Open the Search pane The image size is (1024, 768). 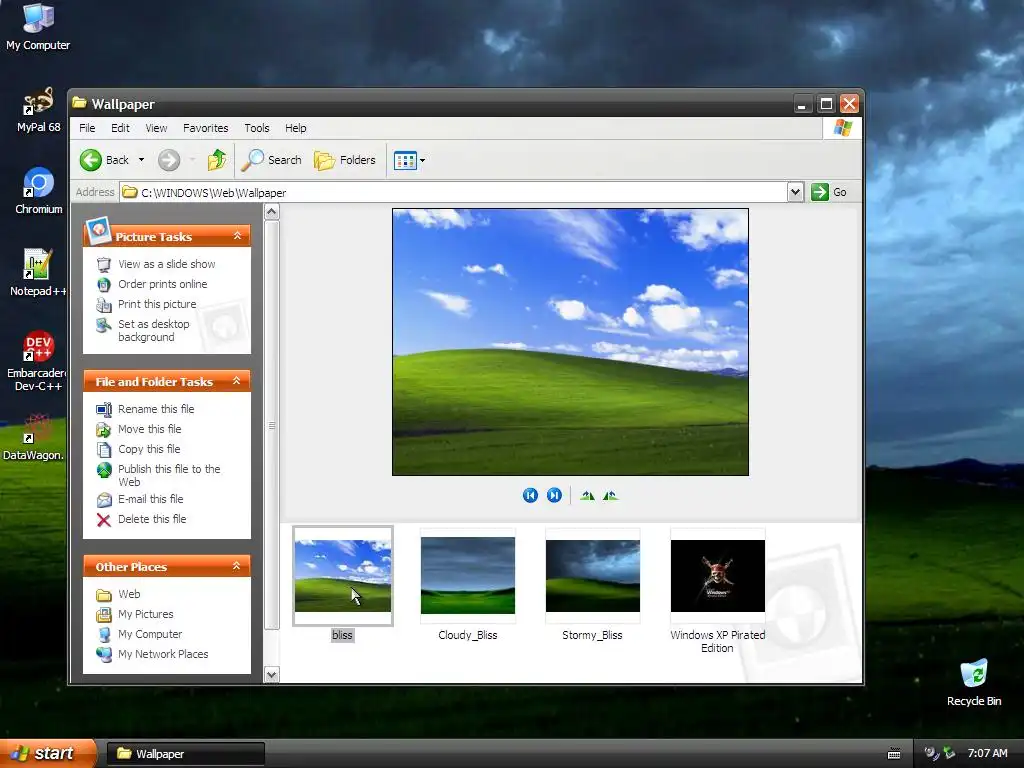pyautogui.click(x=272, y=160)
